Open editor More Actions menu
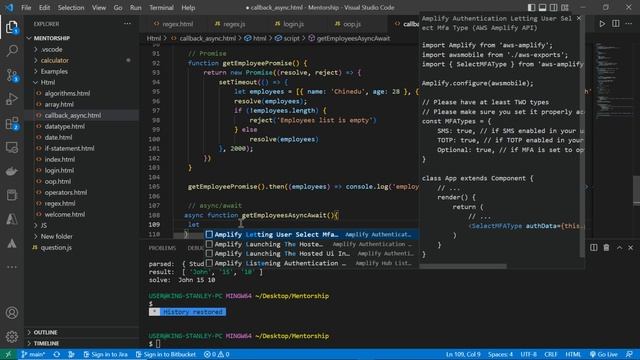 [x=629, y=24]
